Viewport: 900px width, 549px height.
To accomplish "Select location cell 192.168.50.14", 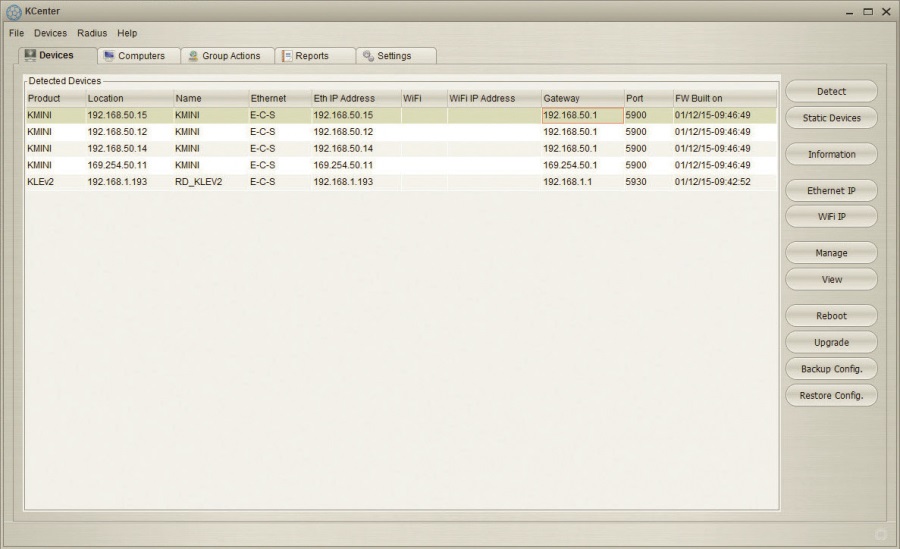I will coord(130,148).
